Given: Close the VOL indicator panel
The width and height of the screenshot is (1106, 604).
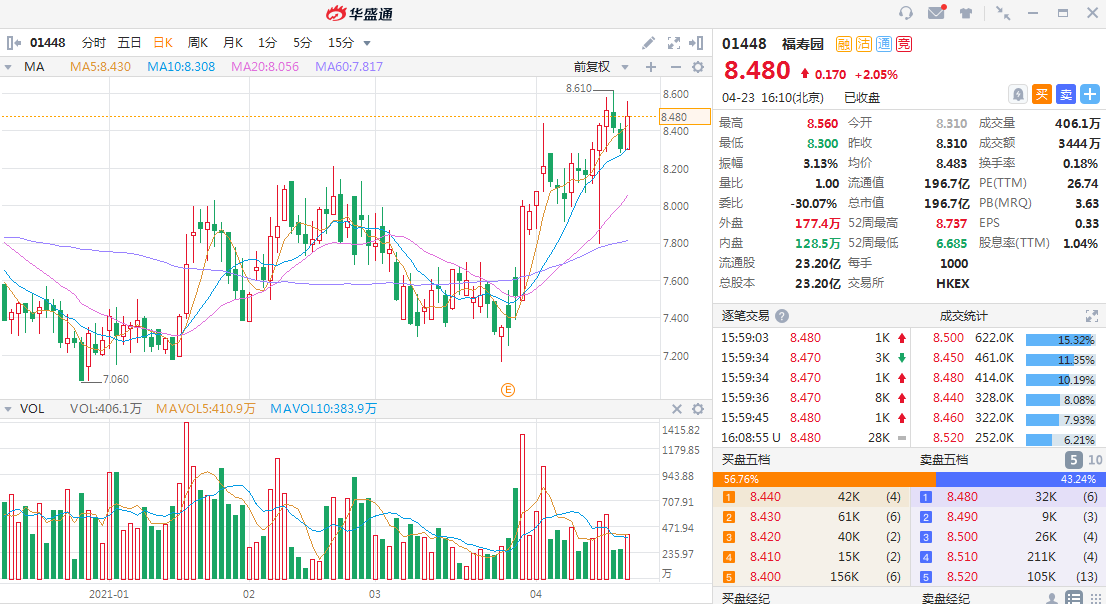Looking at the screenshot, I should [x=676, y=409].
